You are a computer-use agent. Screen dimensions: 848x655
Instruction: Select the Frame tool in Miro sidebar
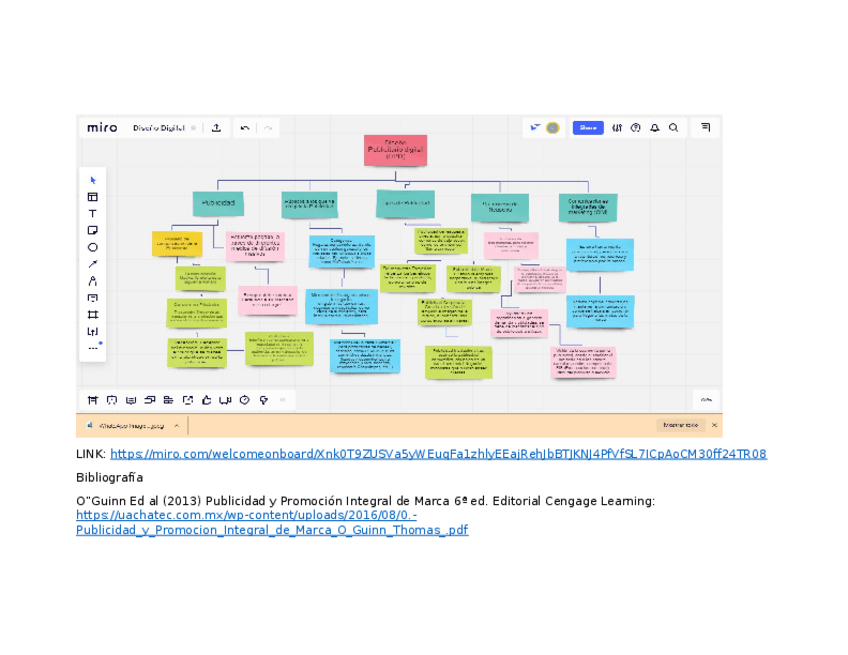(93, 315)
